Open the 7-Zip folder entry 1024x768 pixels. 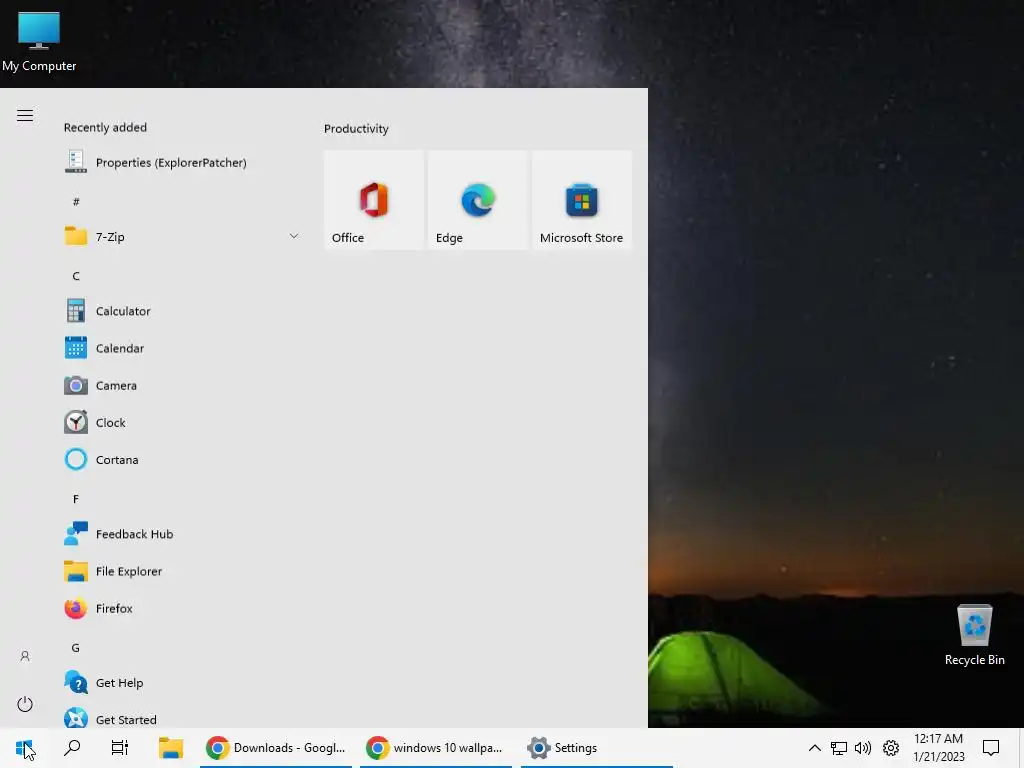click(183, 236)
